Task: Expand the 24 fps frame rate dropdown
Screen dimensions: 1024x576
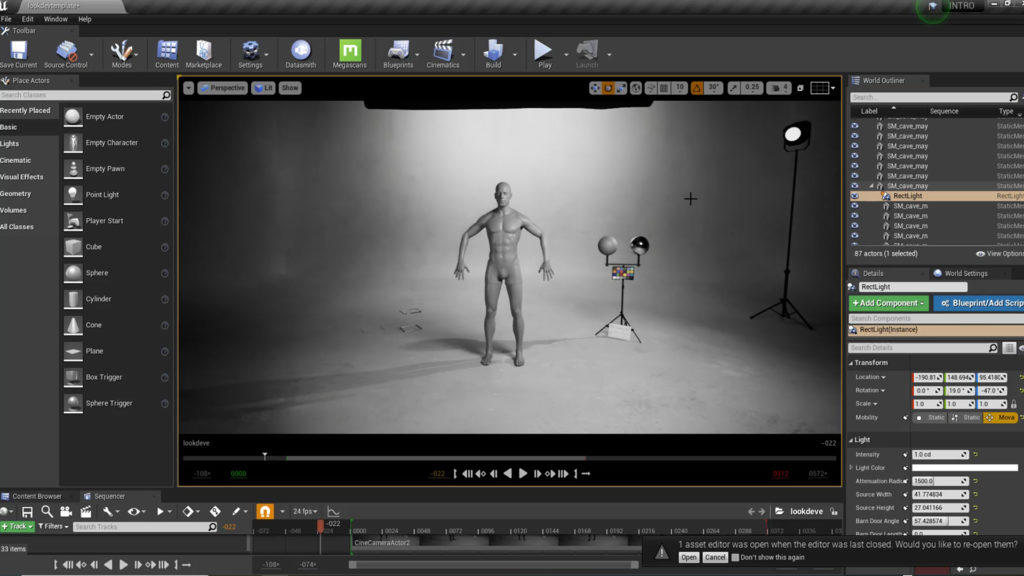Action: click(x=305, y=510)
